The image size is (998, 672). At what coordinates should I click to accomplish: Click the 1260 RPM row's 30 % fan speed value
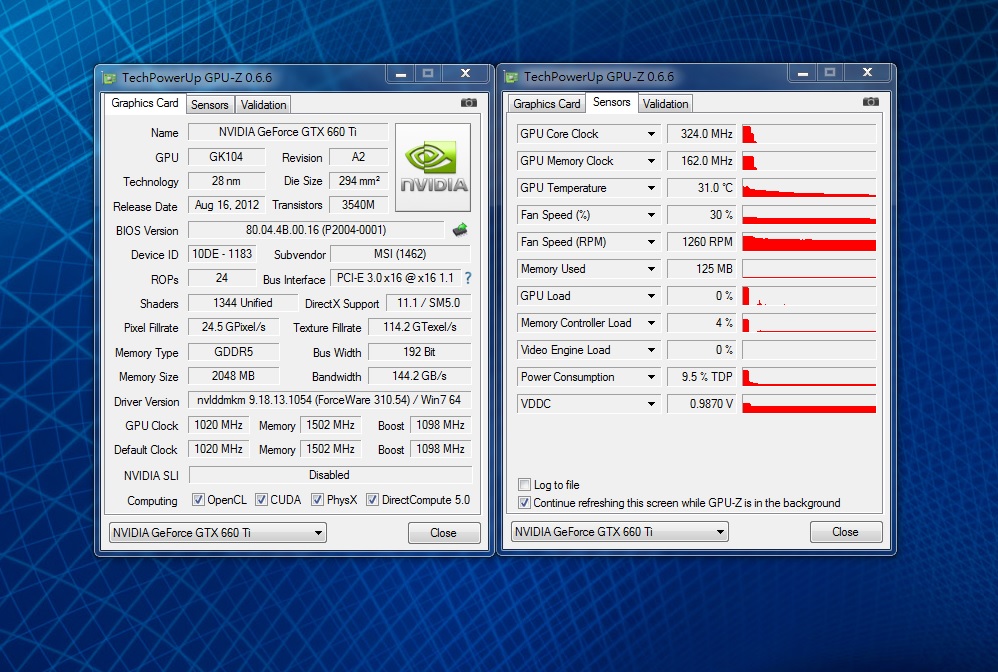tap(701, 215)
